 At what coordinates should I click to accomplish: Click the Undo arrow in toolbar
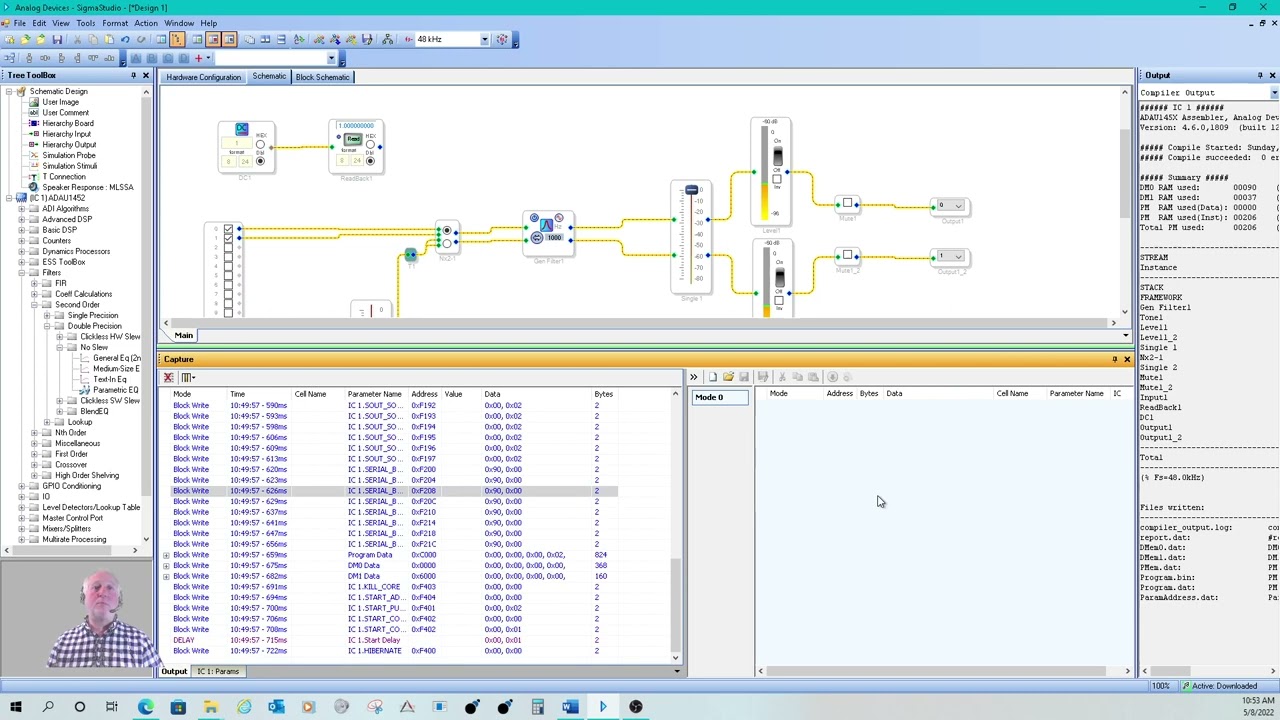point(125,39)
